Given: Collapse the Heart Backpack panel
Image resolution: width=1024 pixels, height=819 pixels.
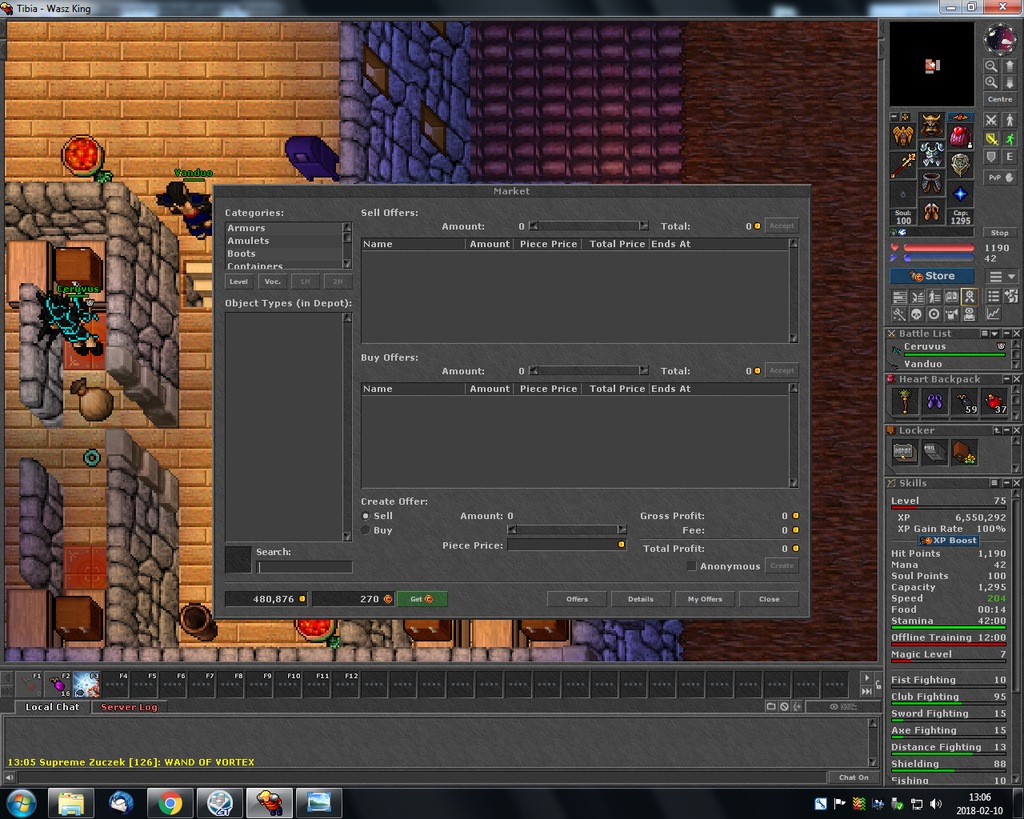Looking at the screenshot, I should [1006, 379].
